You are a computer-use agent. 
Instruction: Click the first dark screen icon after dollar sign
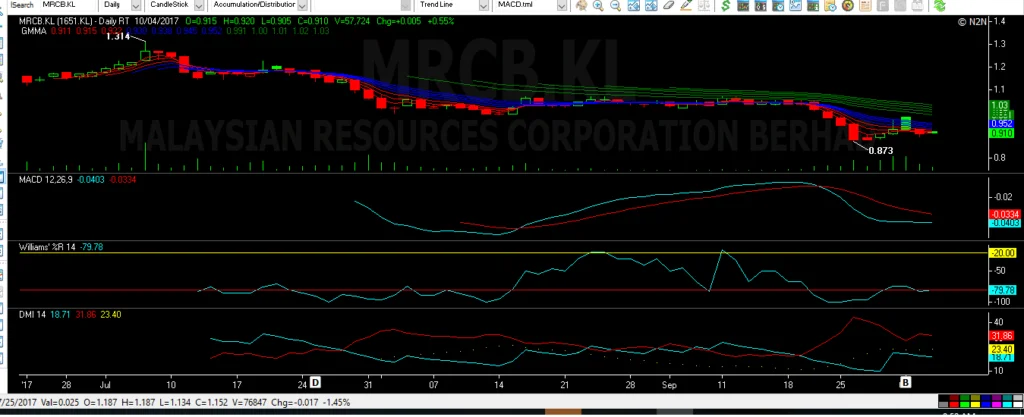(743, 5)
